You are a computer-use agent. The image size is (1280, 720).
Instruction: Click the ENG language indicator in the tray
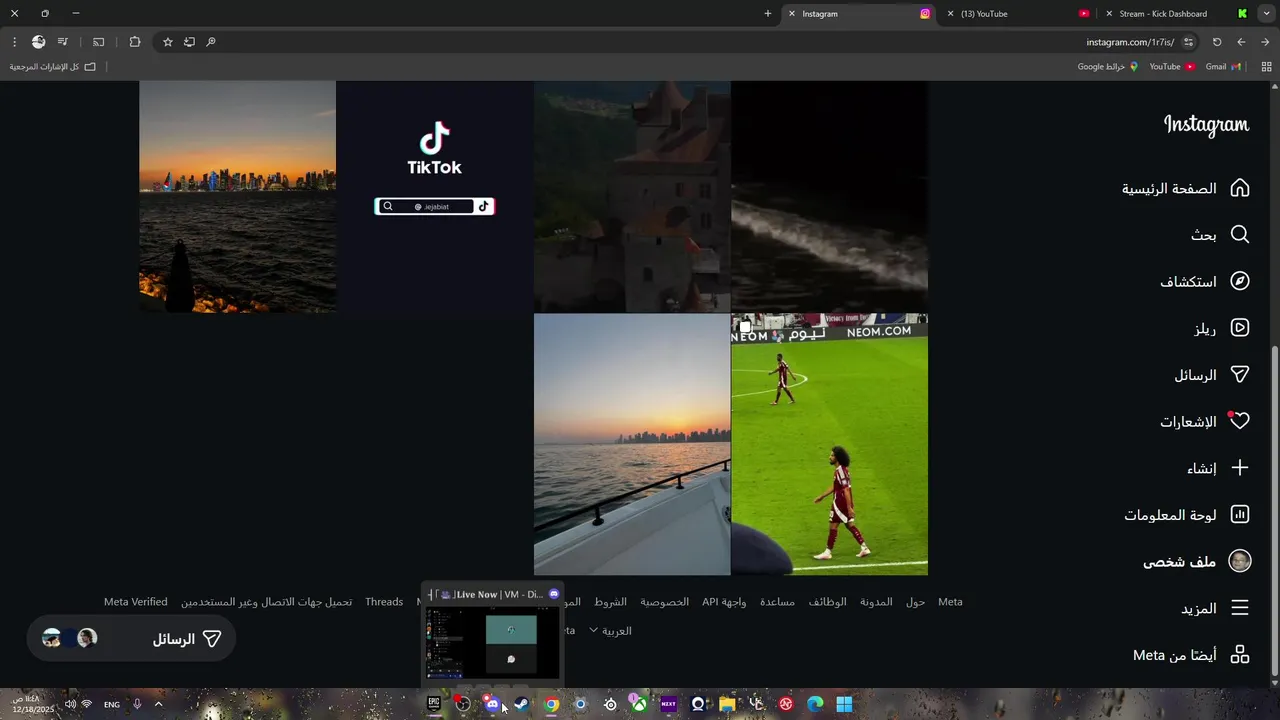coord(112,704)
